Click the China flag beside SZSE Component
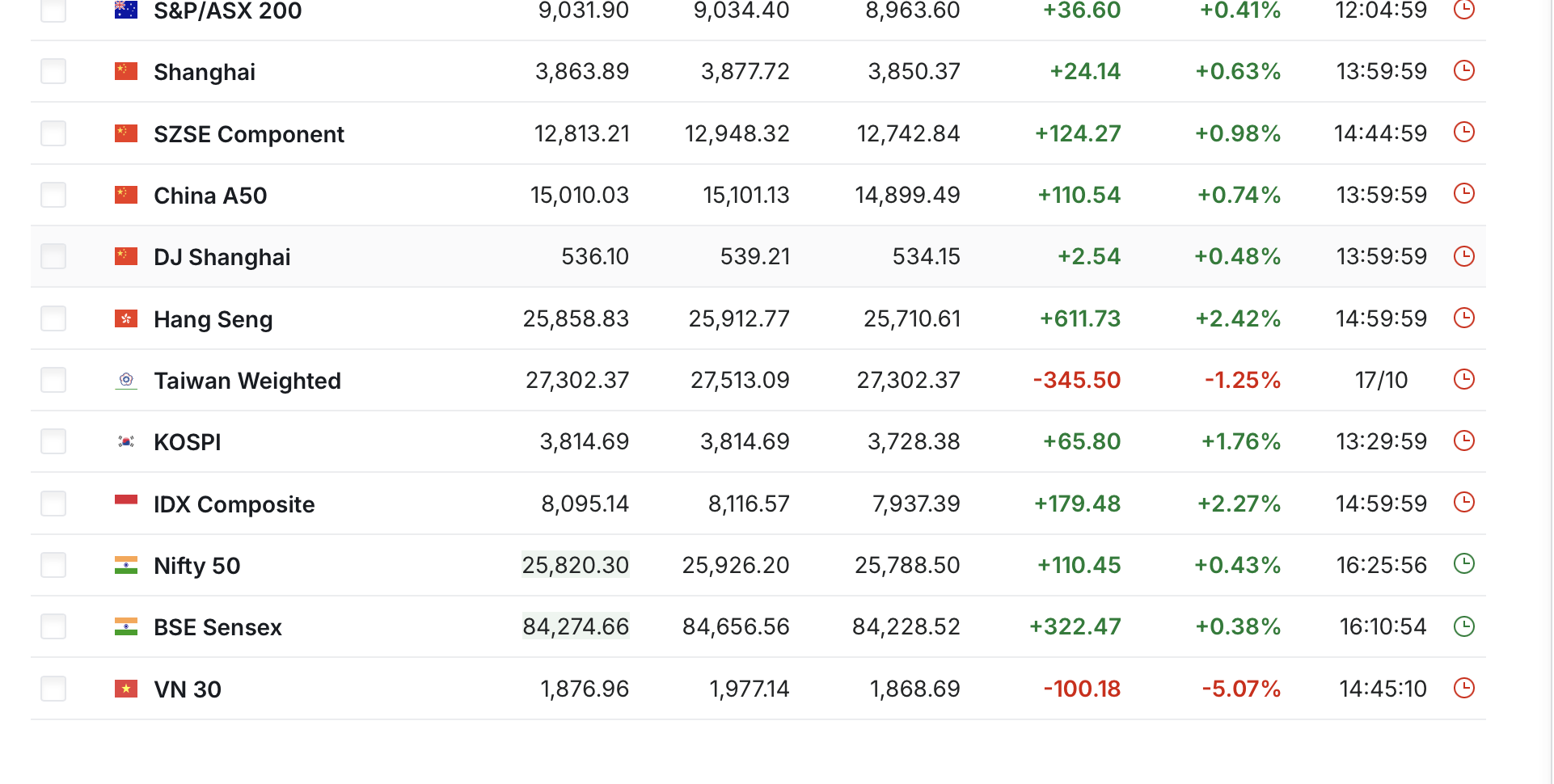Viewport: 1554px width, 784px height. pos(126,133)
